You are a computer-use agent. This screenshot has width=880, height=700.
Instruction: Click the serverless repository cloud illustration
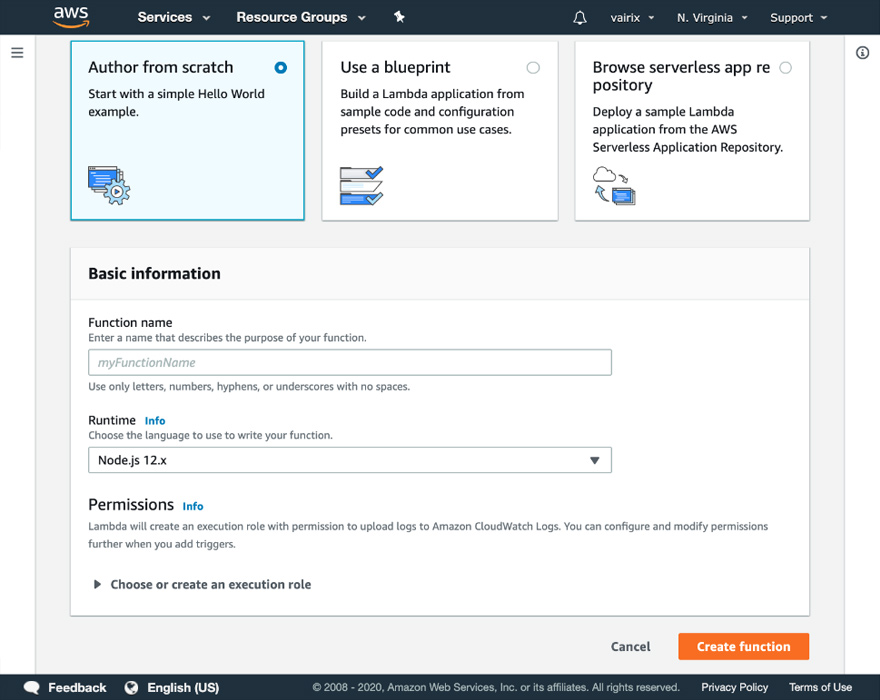(x=614, y=185)
